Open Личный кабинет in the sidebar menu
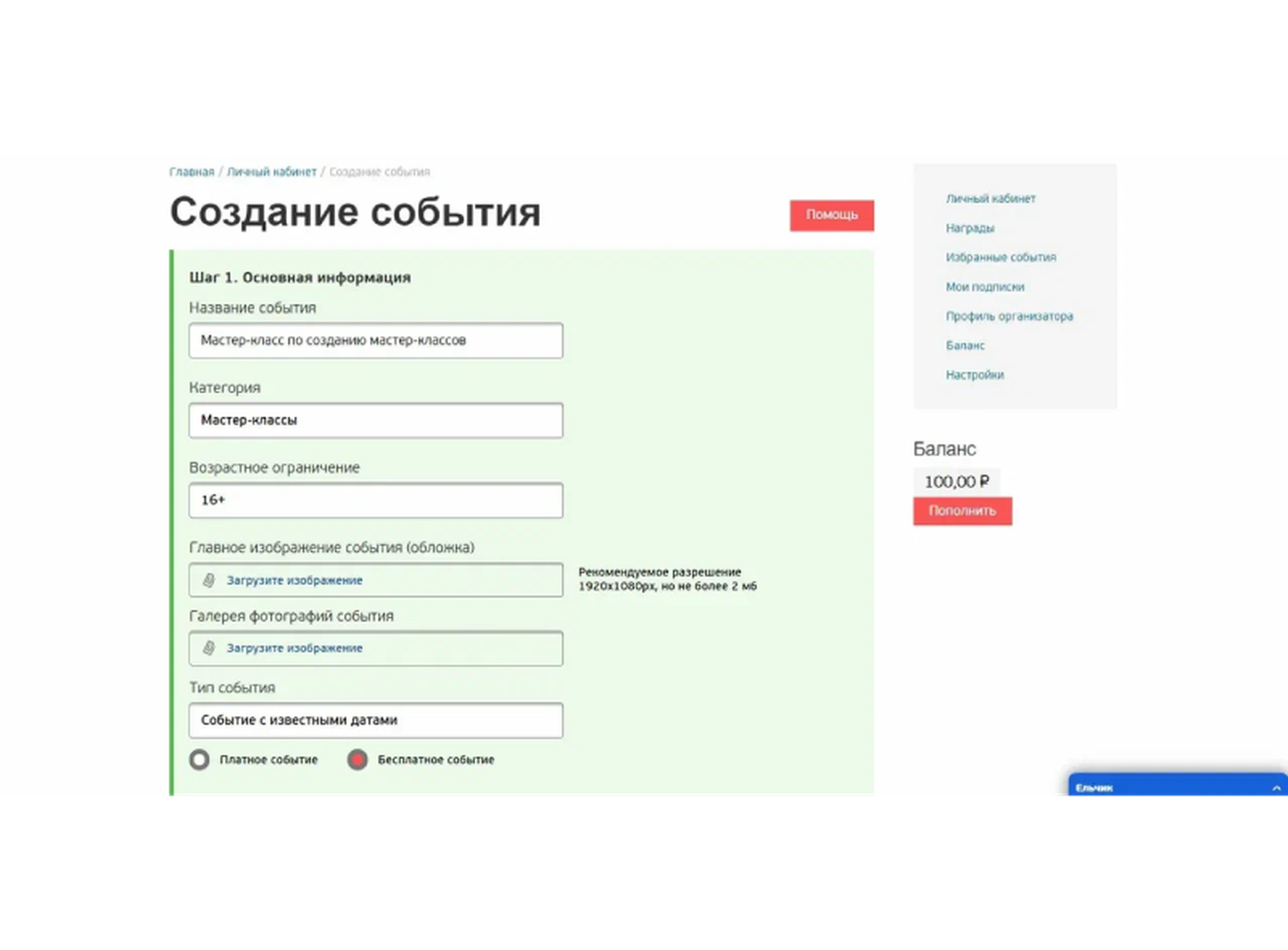 [x=990, y=199]
